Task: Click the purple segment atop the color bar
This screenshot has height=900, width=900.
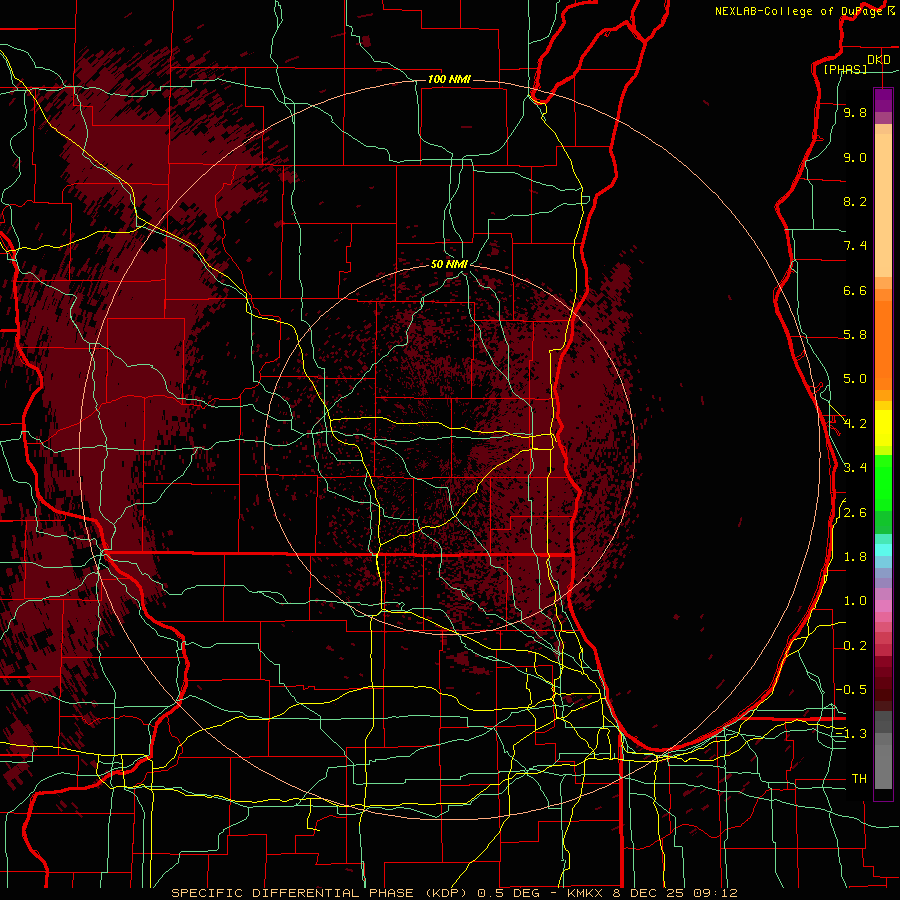Action: coord(883,100)
